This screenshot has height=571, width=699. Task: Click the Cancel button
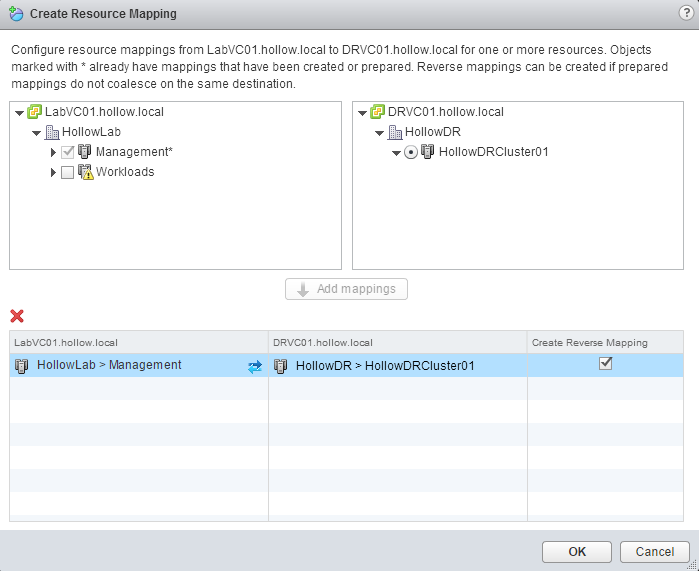click(654, 551)
